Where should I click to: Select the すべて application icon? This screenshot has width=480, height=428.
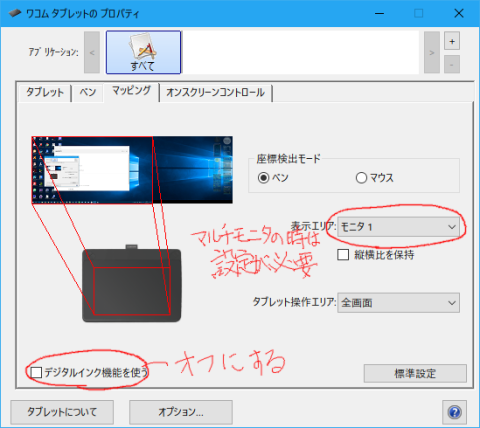pyautogui.click(x=143, y=52)
